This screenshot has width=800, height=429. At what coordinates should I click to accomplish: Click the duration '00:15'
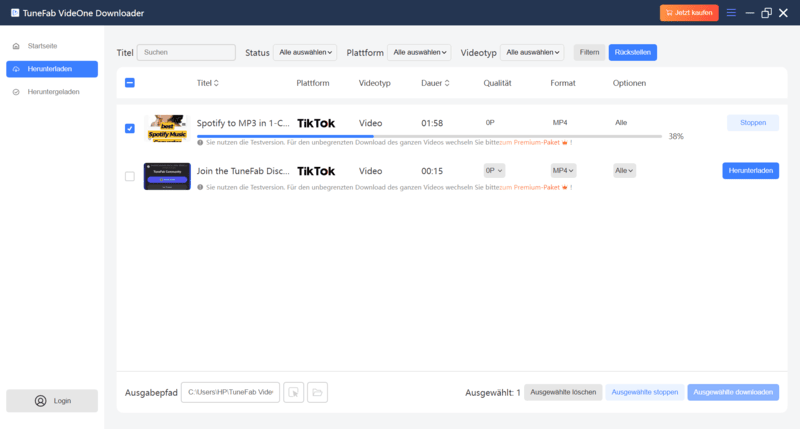pyautogui.click(x=432, y=171)
